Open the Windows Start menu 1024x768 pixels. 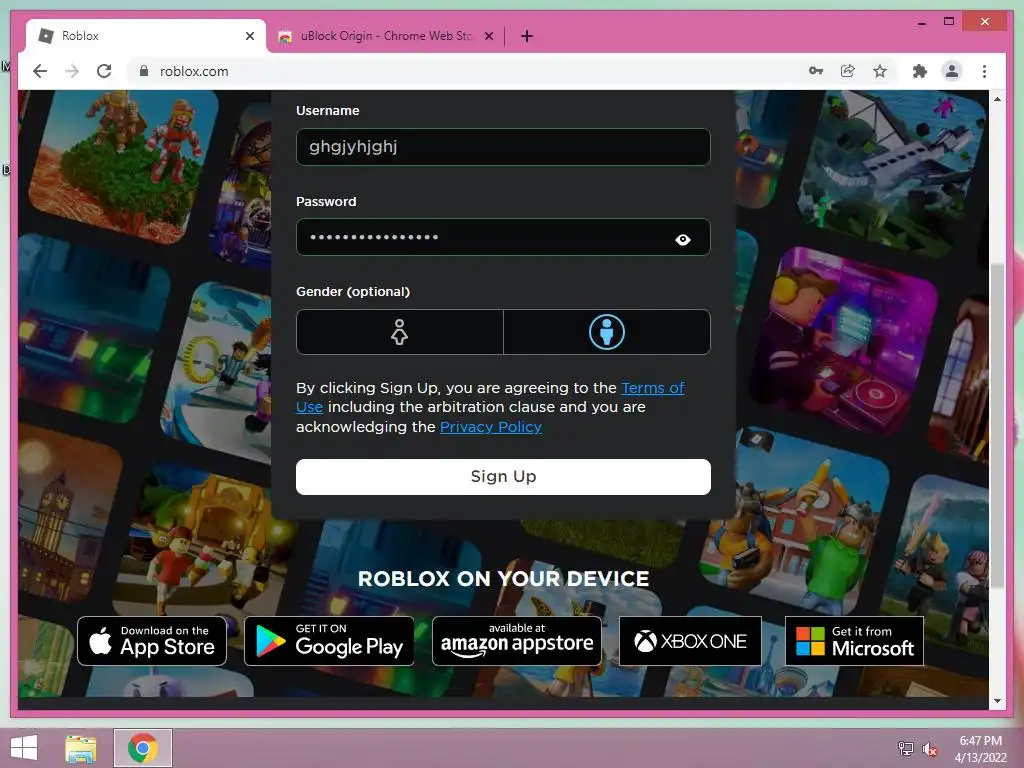click(x=24, y=748)
